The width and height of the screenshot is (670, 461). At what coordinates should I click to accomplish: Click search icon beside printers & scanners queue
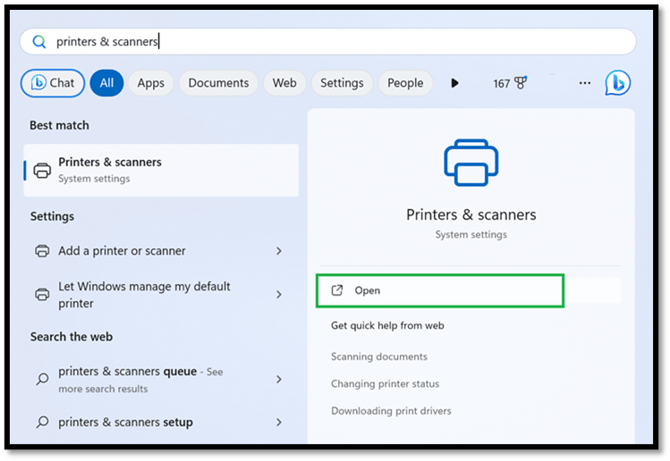[x=42, y=379]
